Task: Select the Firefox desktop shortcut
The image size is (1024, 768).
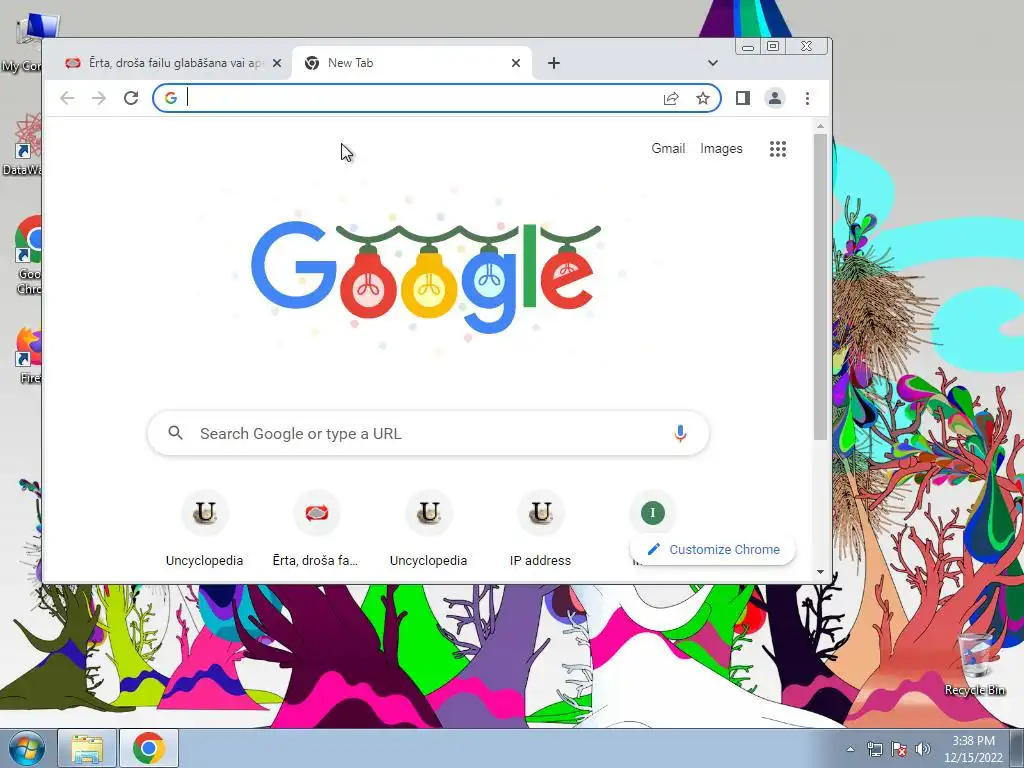Action: pyautogui.click(x=27, y=355)
